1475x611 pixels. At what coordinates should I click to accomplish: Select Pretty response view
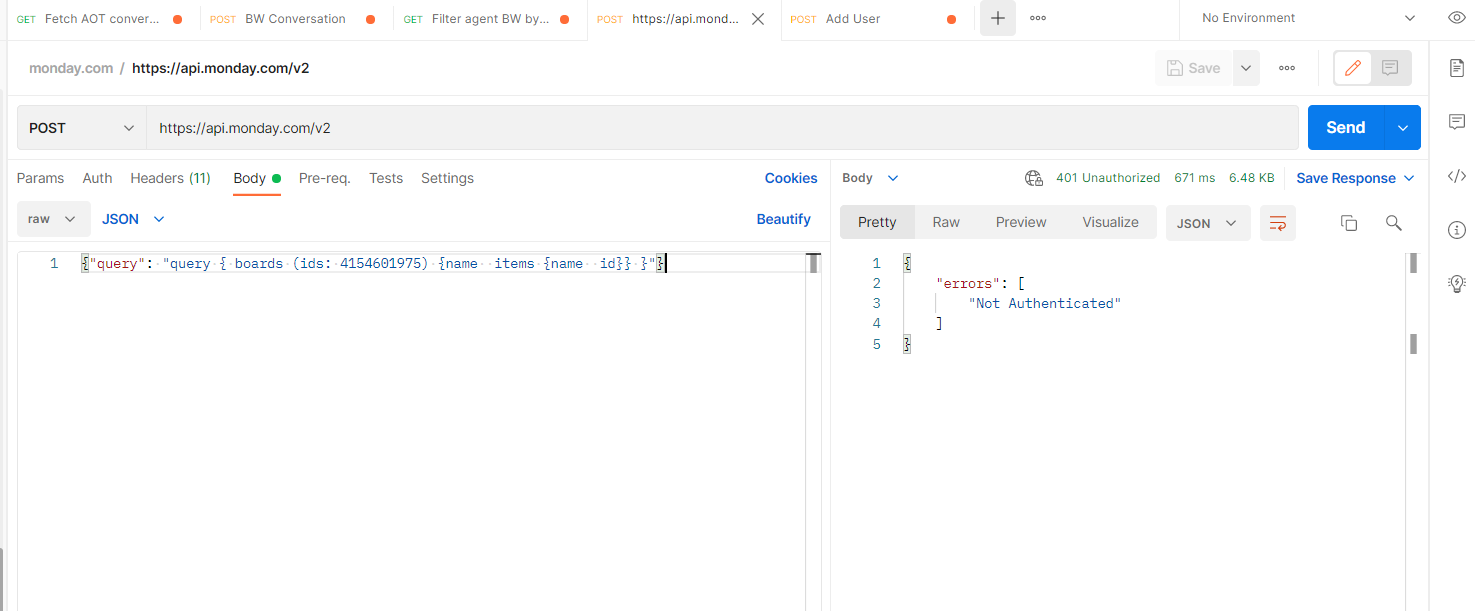[877, 222]
